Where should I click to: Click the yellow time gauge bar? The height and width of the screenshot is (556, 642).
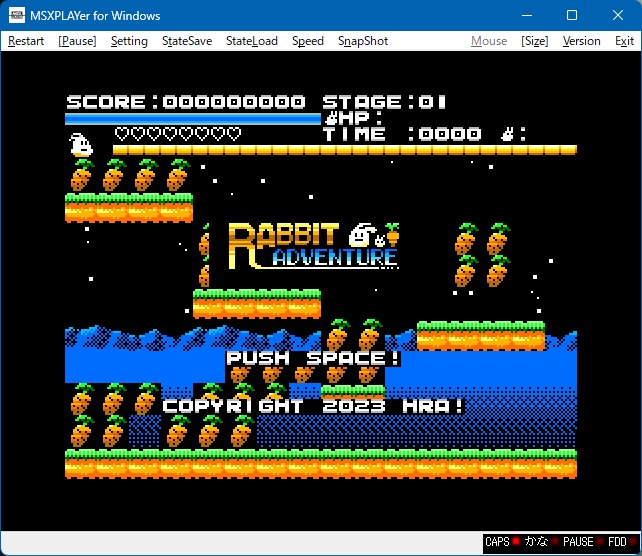[x=345, y=150]
